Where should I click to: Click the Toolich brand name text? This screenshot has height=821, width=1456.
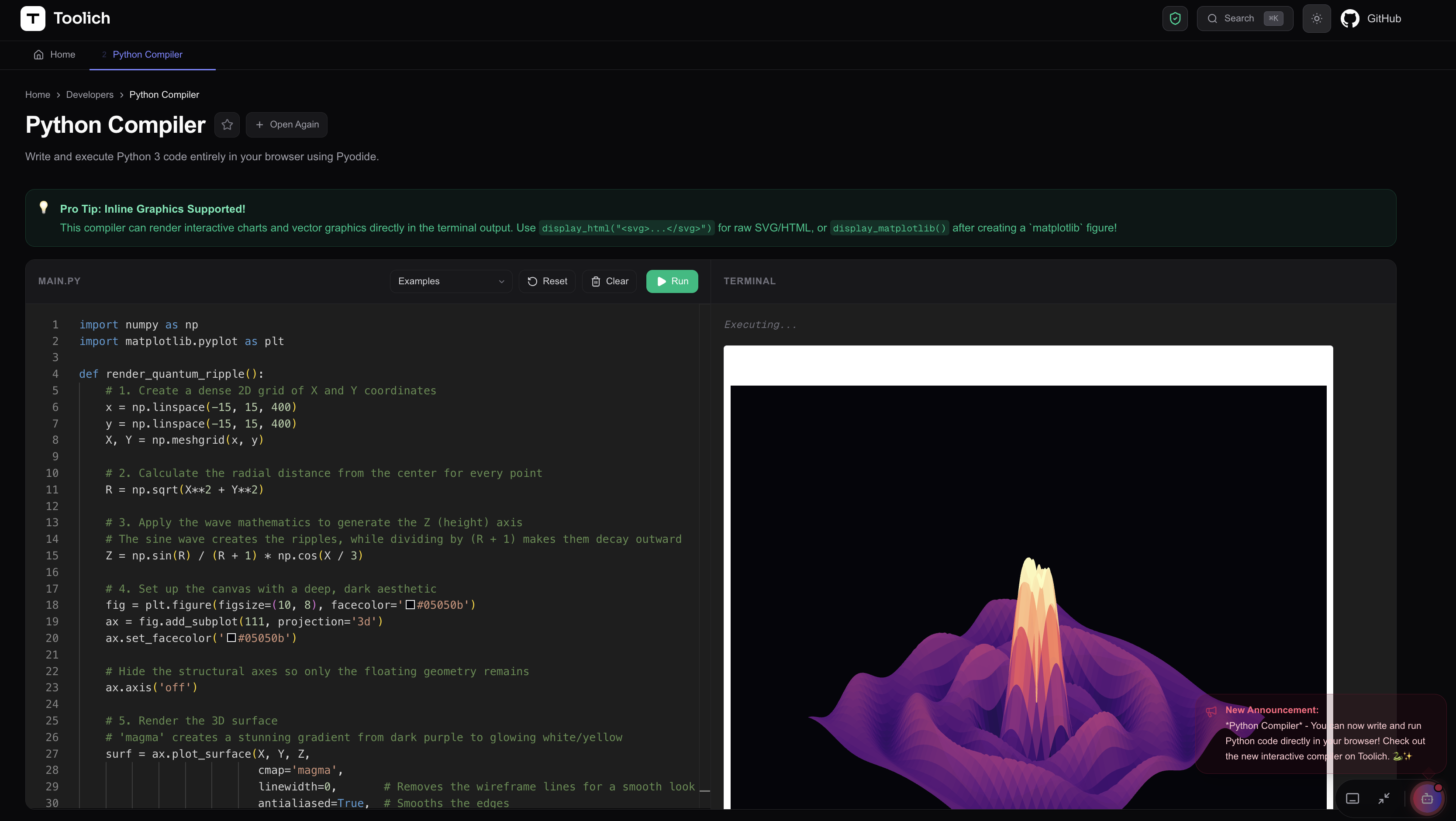[81, 18]
